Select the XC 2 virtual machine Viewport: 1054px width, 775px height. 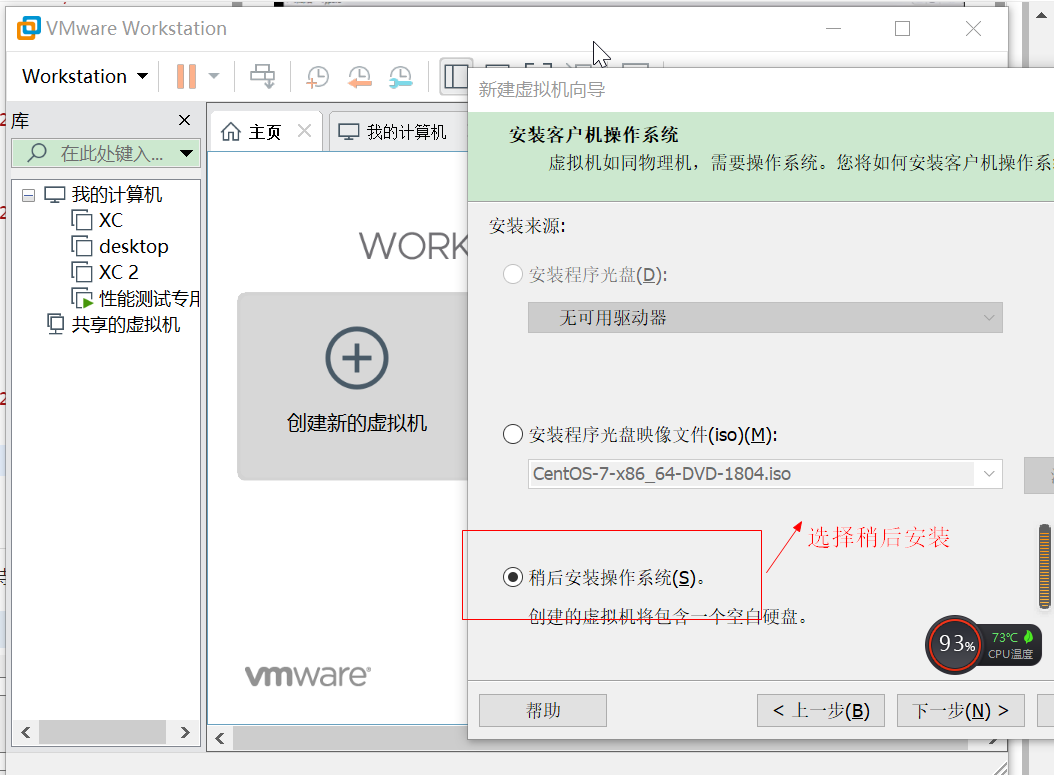tap(118, 272)
